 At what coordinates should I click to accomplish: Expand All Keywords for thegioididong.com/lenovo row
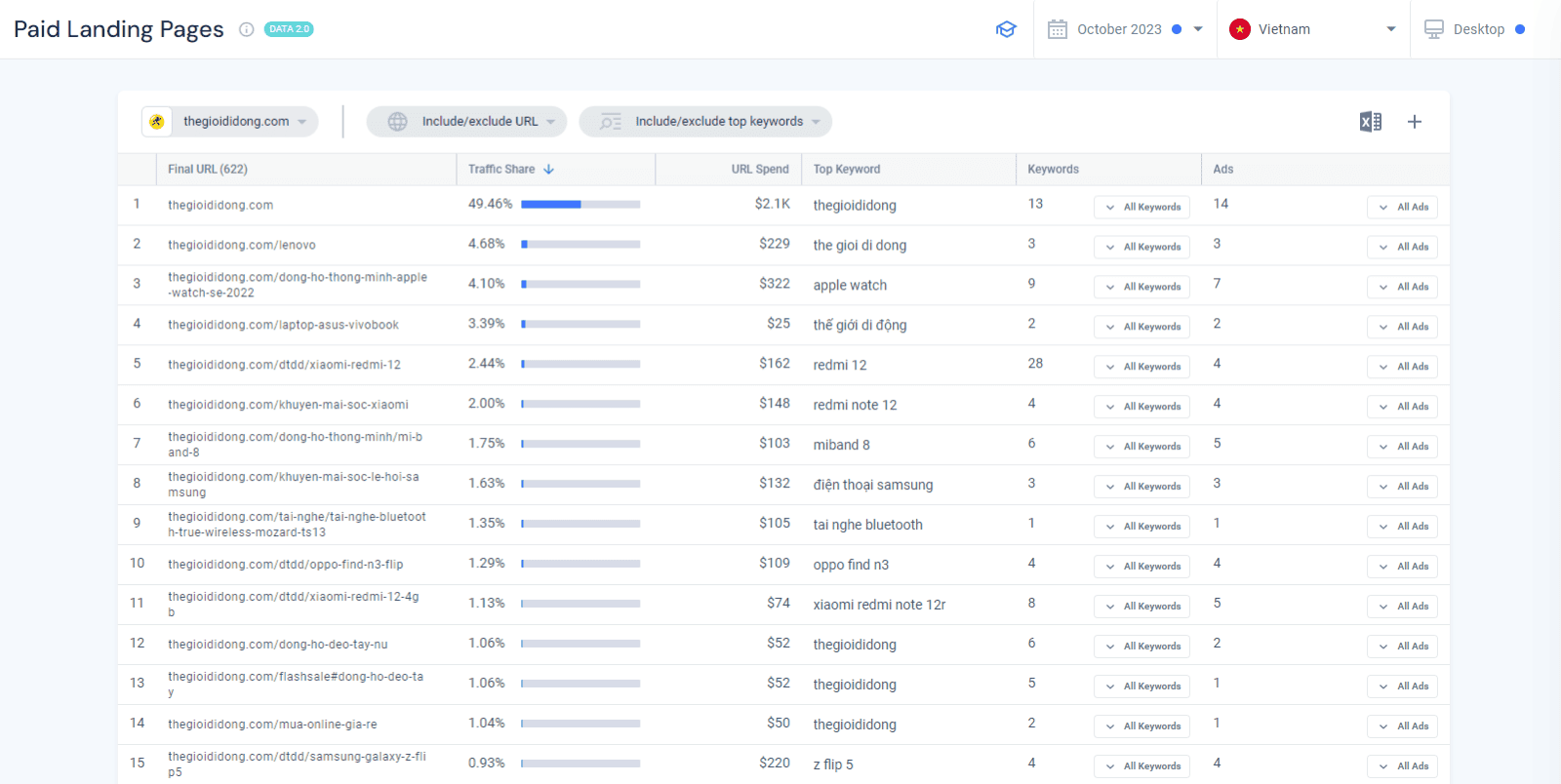[1141, 247]
